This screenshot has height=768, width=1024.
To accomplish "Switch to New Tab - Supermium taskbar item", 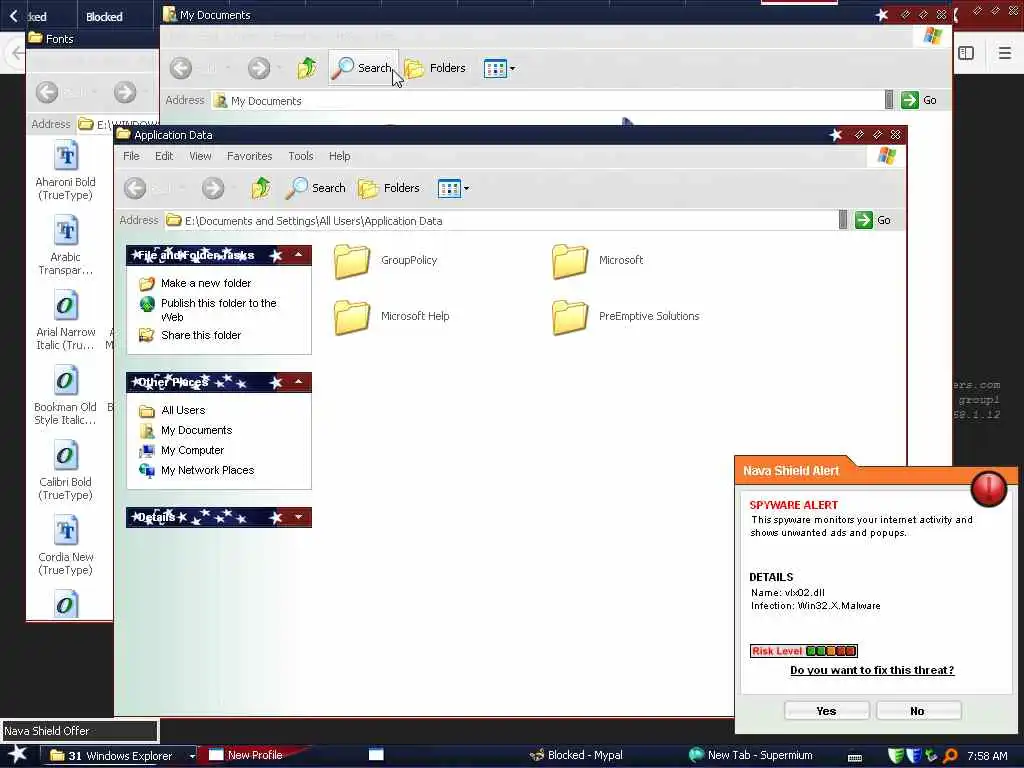I will pos(751,755).
